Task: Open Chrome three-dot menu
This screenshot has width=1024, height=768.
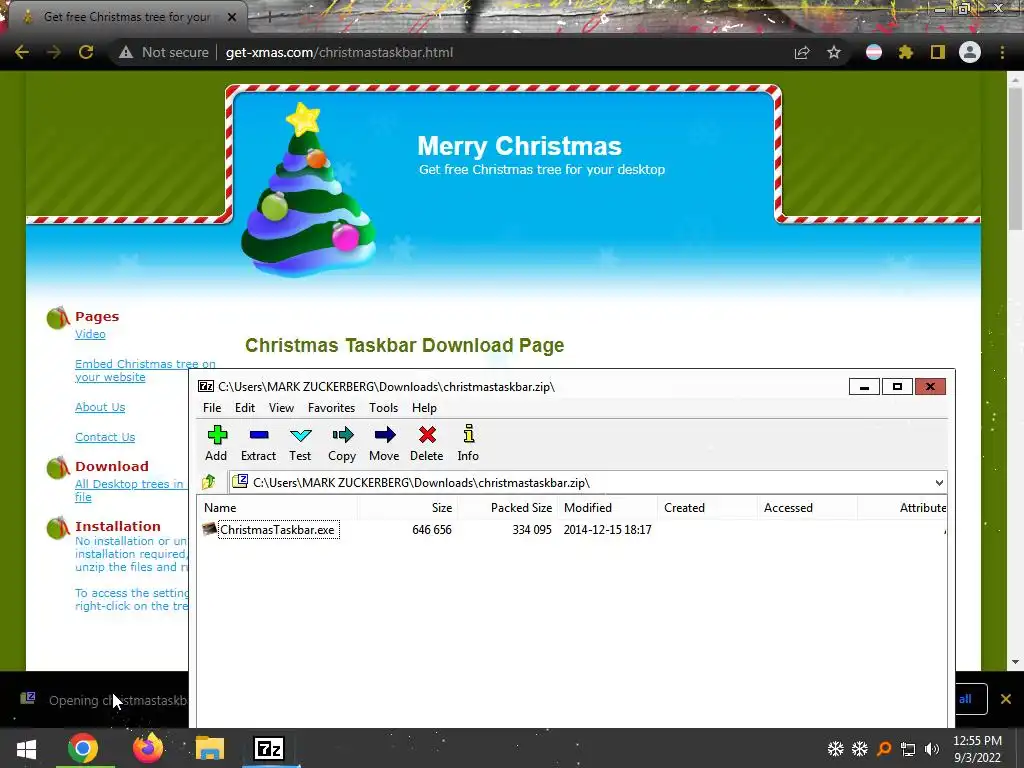Action: click(1002, 52)
